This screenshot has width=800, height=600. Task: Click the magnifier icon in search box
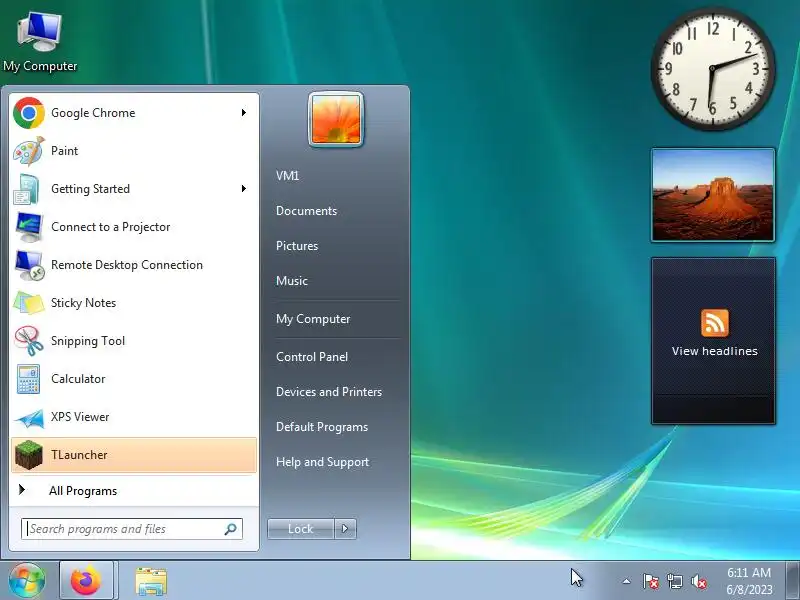click(231, 529)
